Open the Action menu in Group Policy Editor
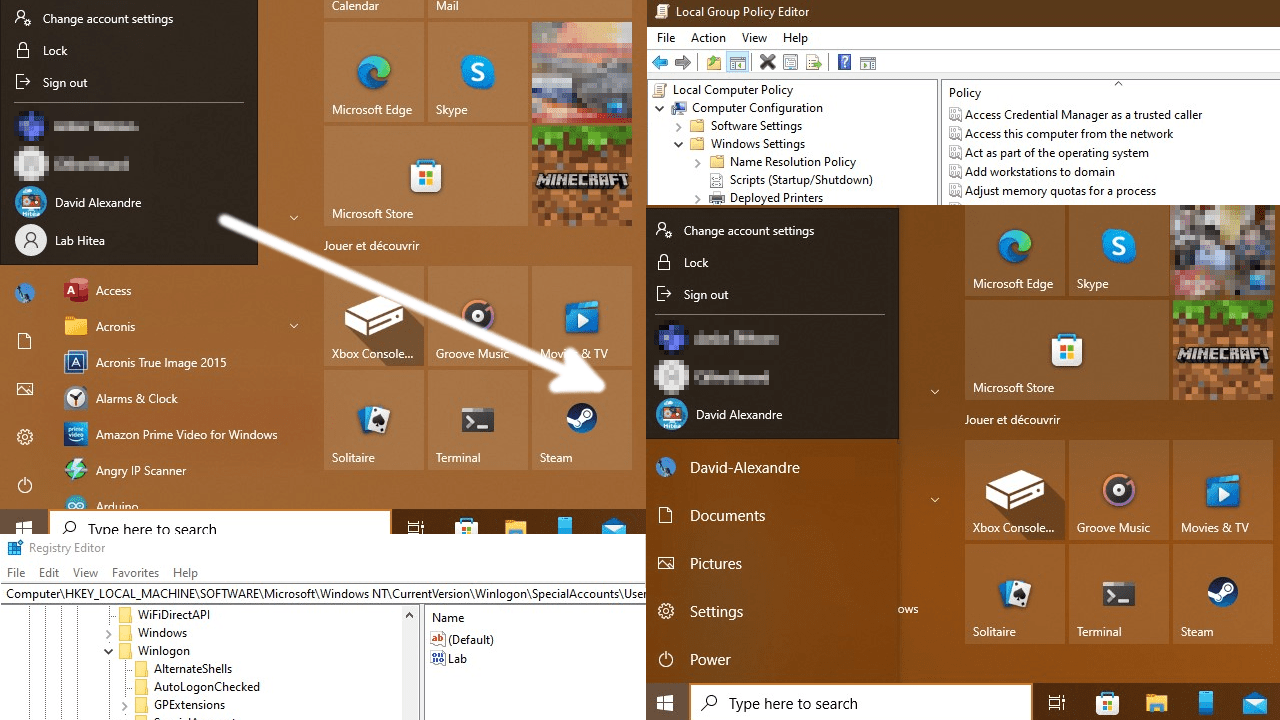The image size is (1280, 720). click(708, 38)
